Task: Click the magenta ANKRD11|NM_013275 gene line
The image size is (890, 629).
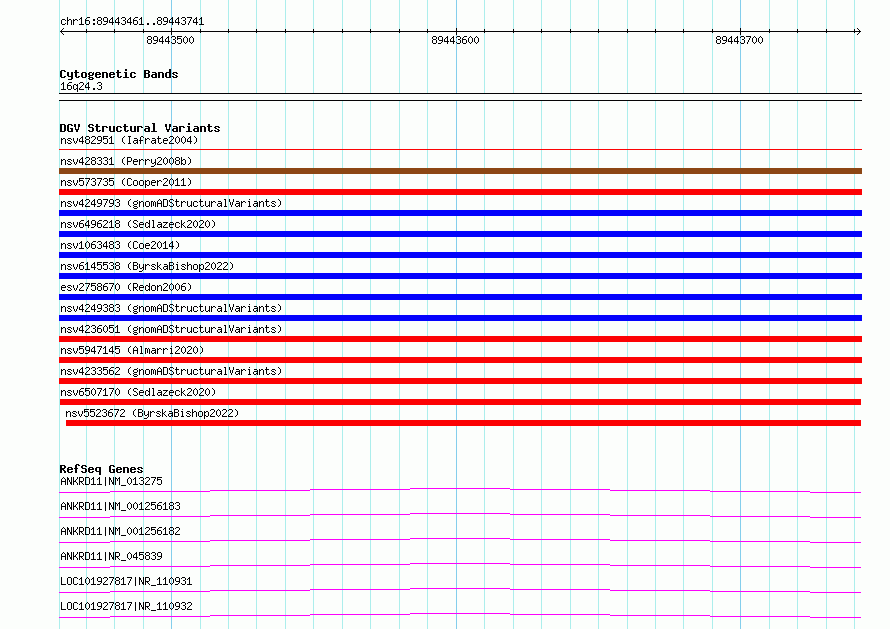Action: 460,490
